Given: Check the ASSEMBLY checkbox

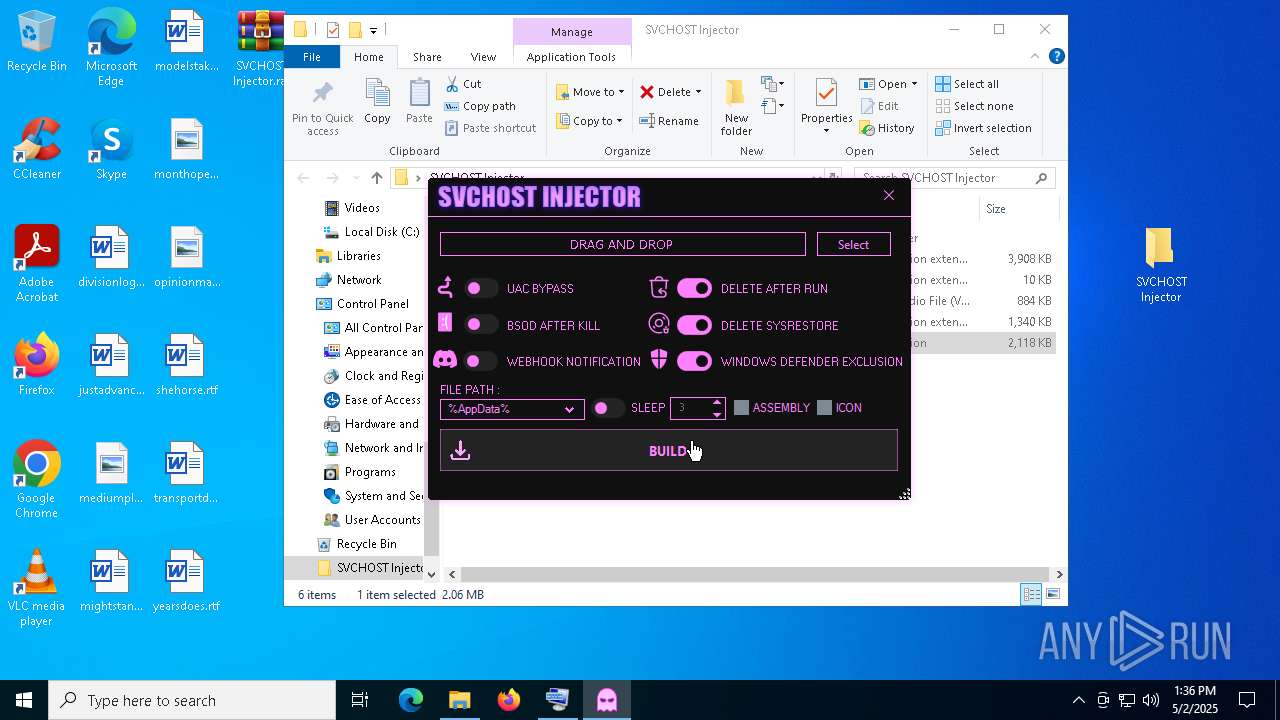Looking at the screenshot, I should coord(741,408).
